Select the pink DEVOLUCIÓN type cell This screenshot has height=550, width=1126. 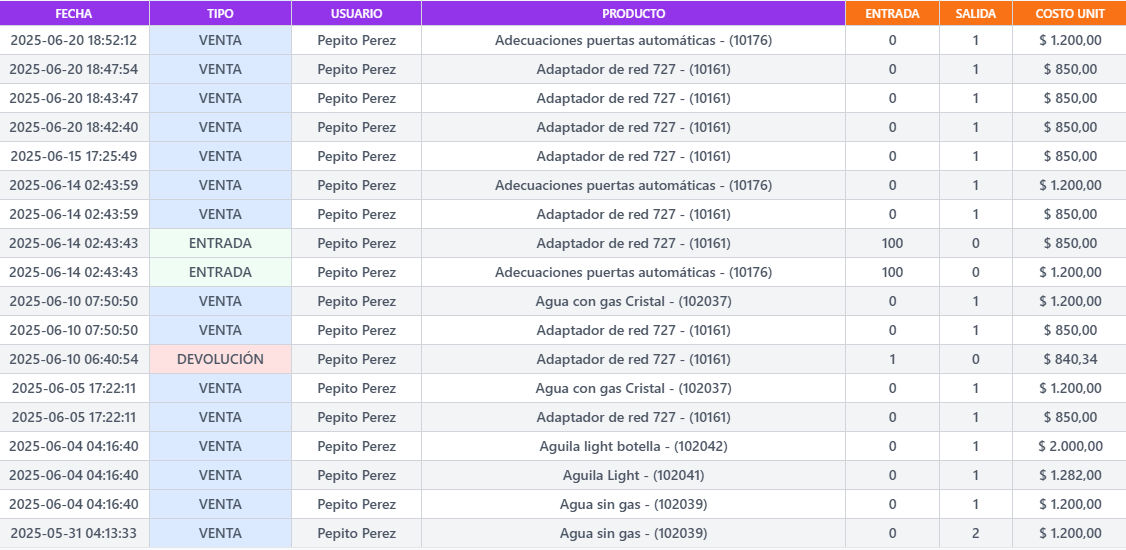[220, 359]
